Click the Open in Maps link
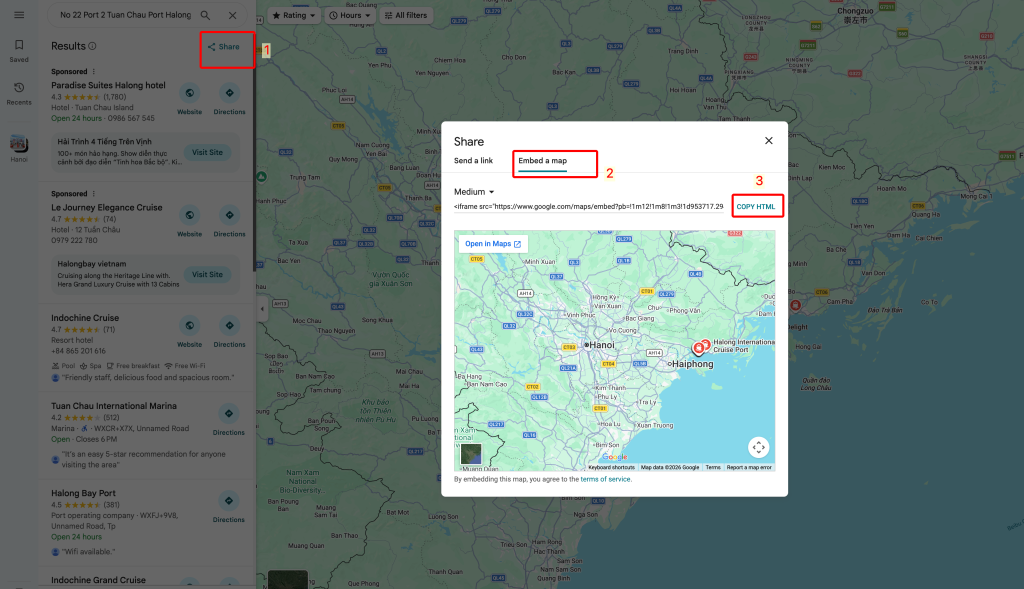This screenshot has height=589, width=1024. tap(493, 244)
